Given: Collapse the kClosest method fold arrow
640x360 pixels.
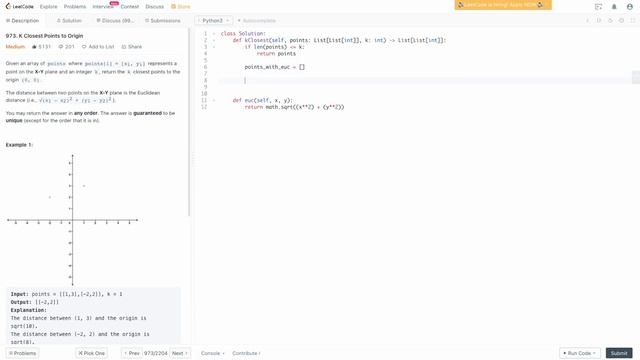Looking at the screenshot, I should tap(214, 40).
